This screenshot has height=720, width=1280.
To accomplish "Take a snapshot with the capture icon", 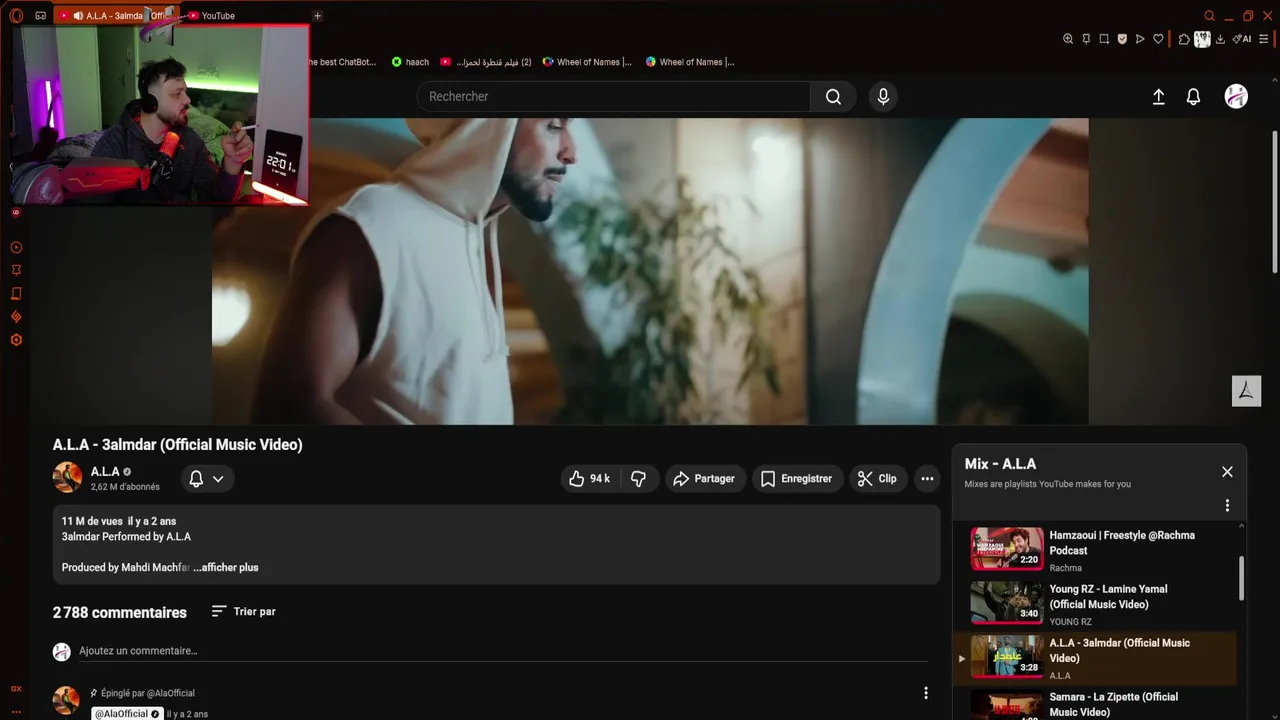I will 1104,39.
